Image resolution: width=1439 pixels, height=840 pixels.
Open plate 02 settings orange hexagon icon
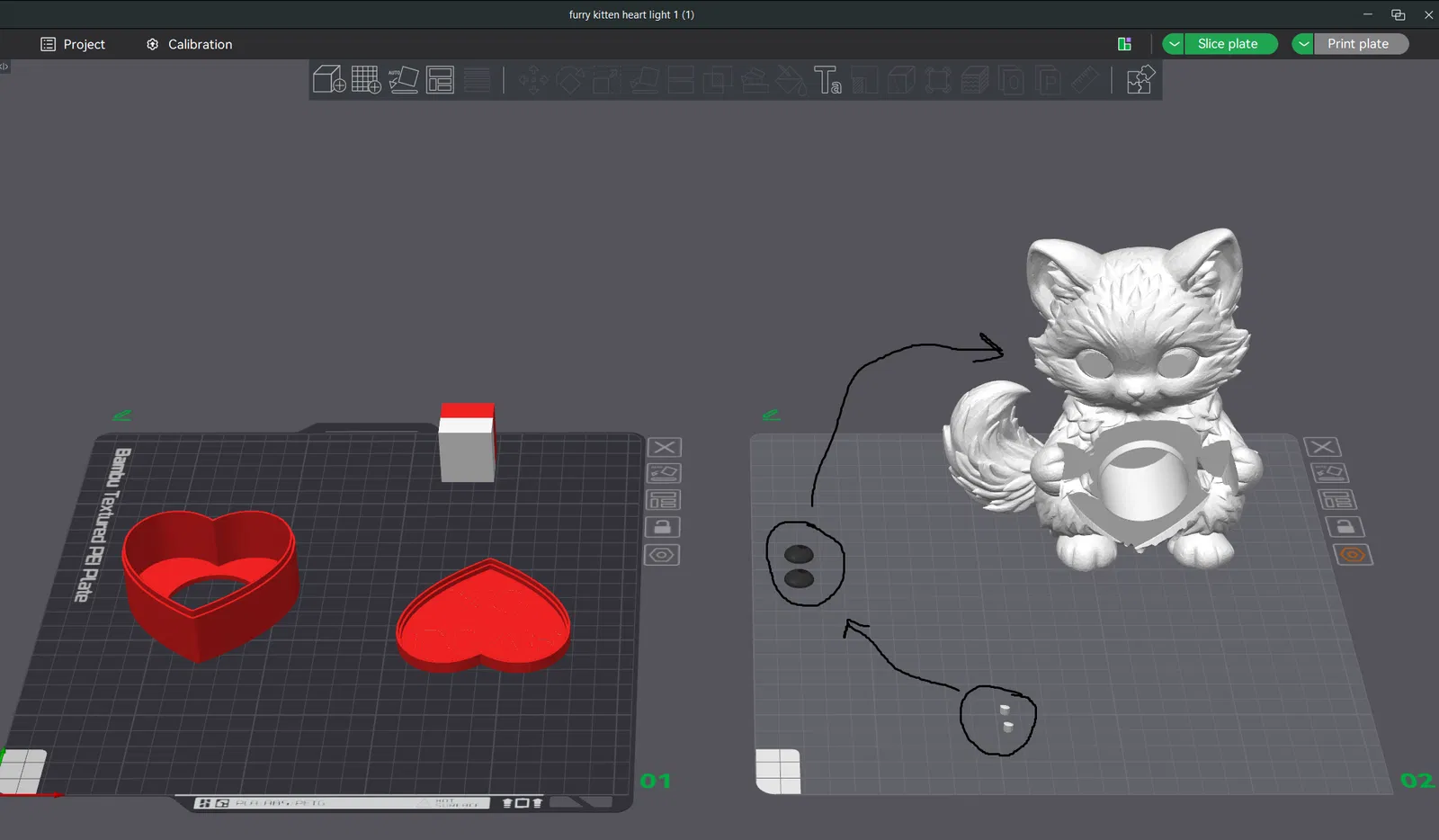click(1353, 555)
